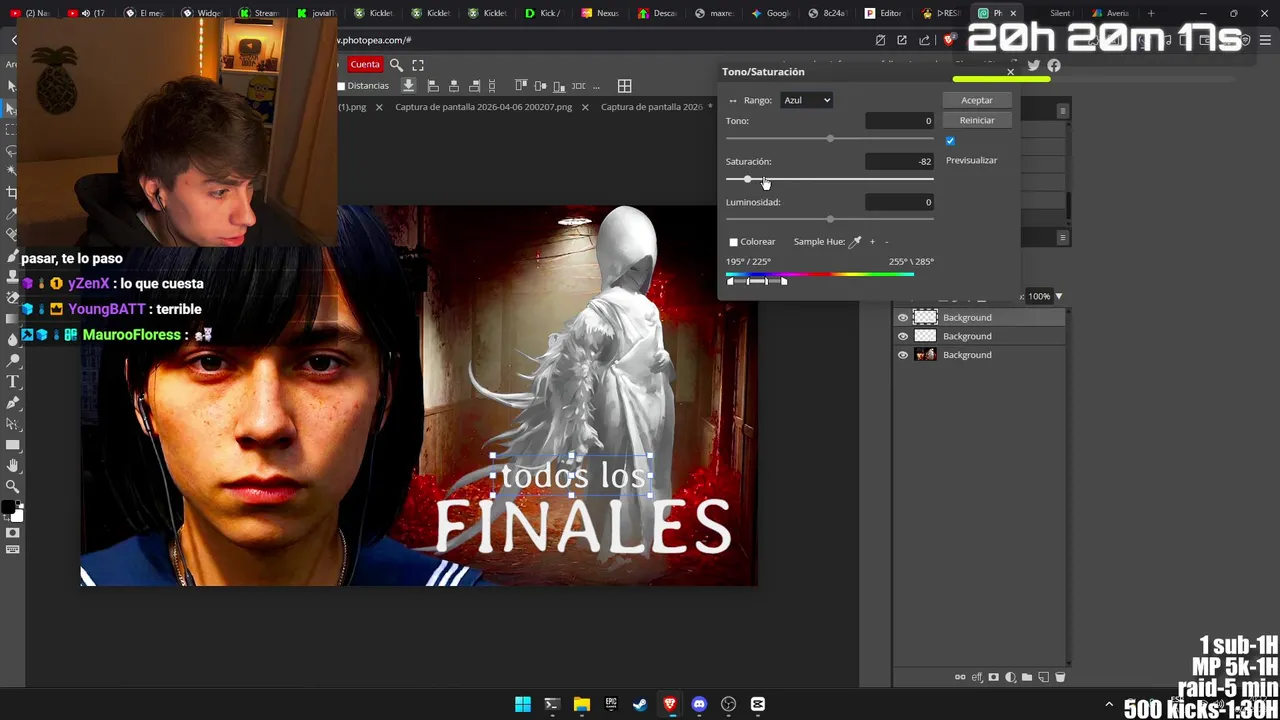Click the Saturación slider handle
This screenshot has height=720, width=1280.
747,179
